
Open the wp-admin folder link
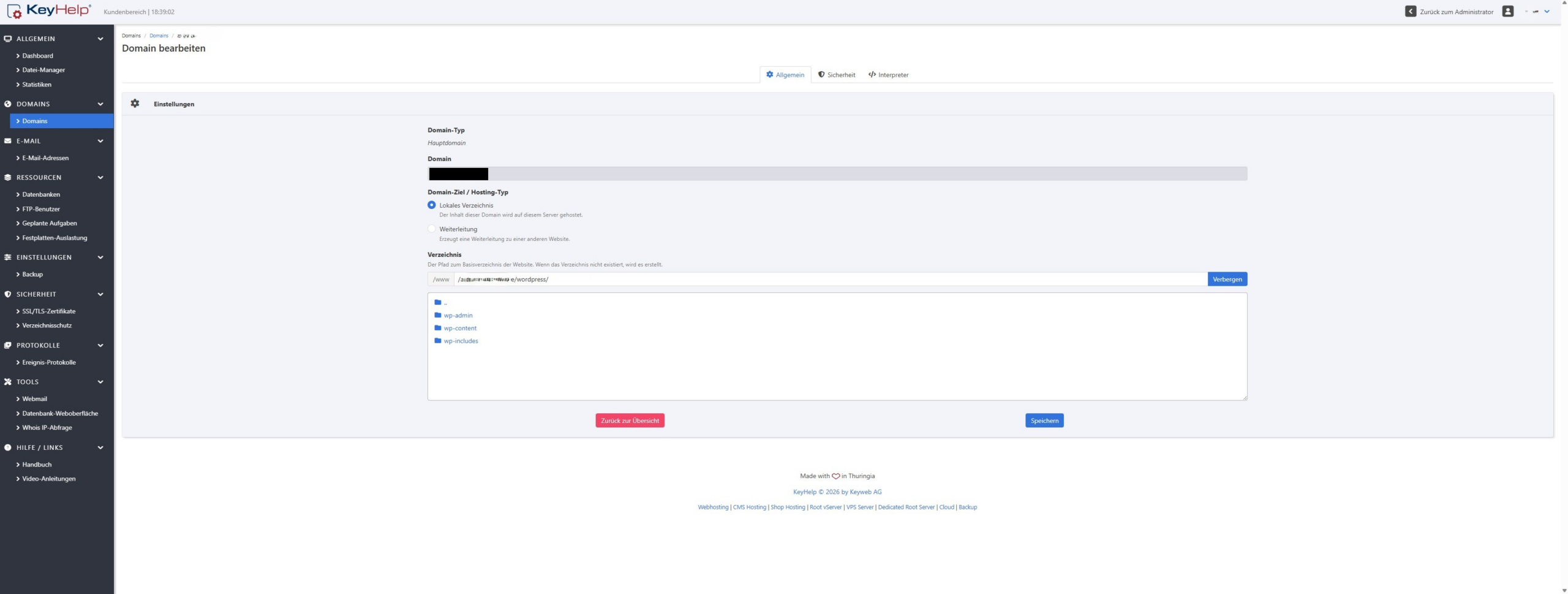(458, 316)
